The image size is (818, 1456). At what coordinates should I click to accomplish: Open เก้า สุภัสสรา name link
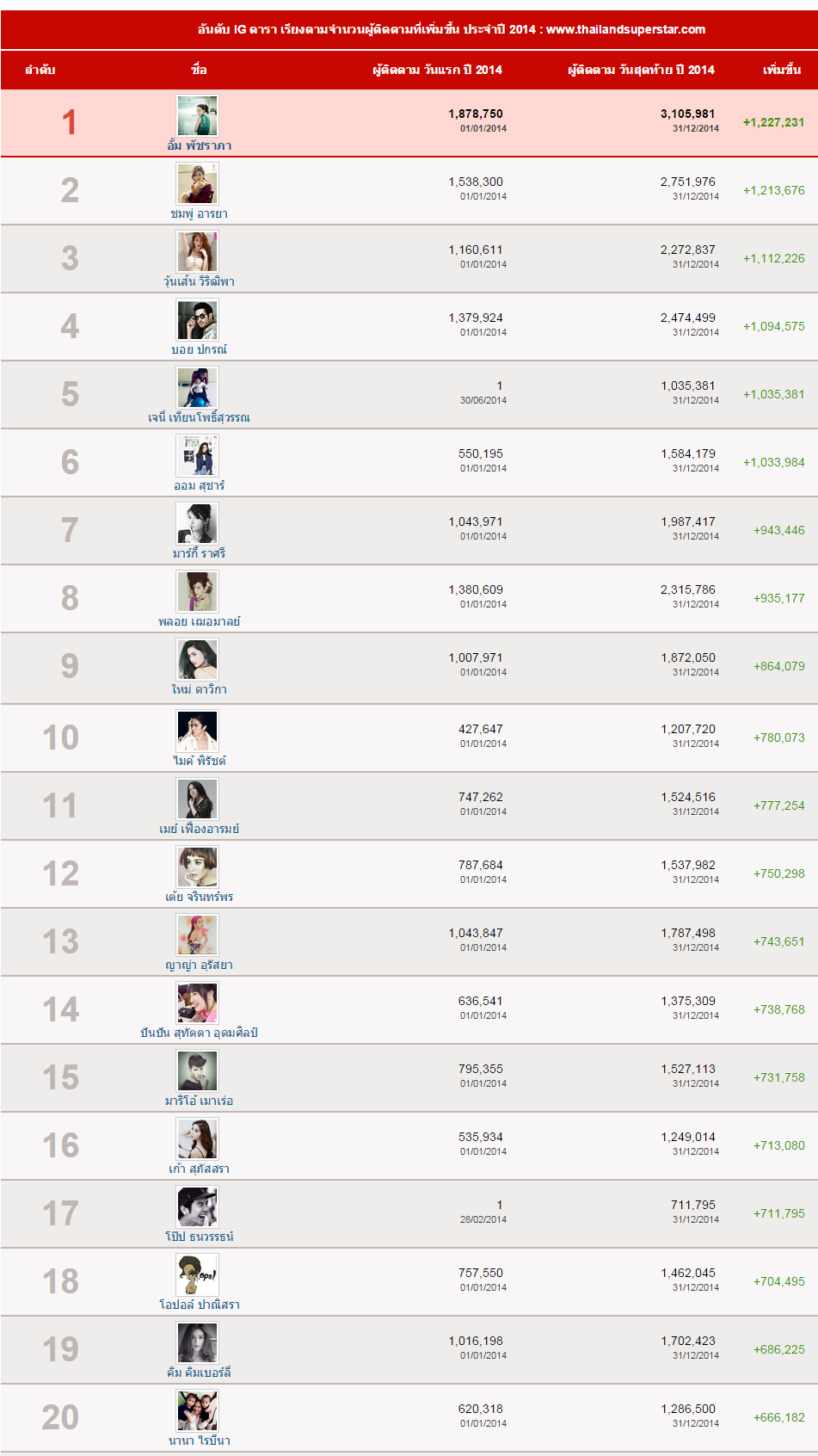pyautogui.click(x=199, y=1169)
